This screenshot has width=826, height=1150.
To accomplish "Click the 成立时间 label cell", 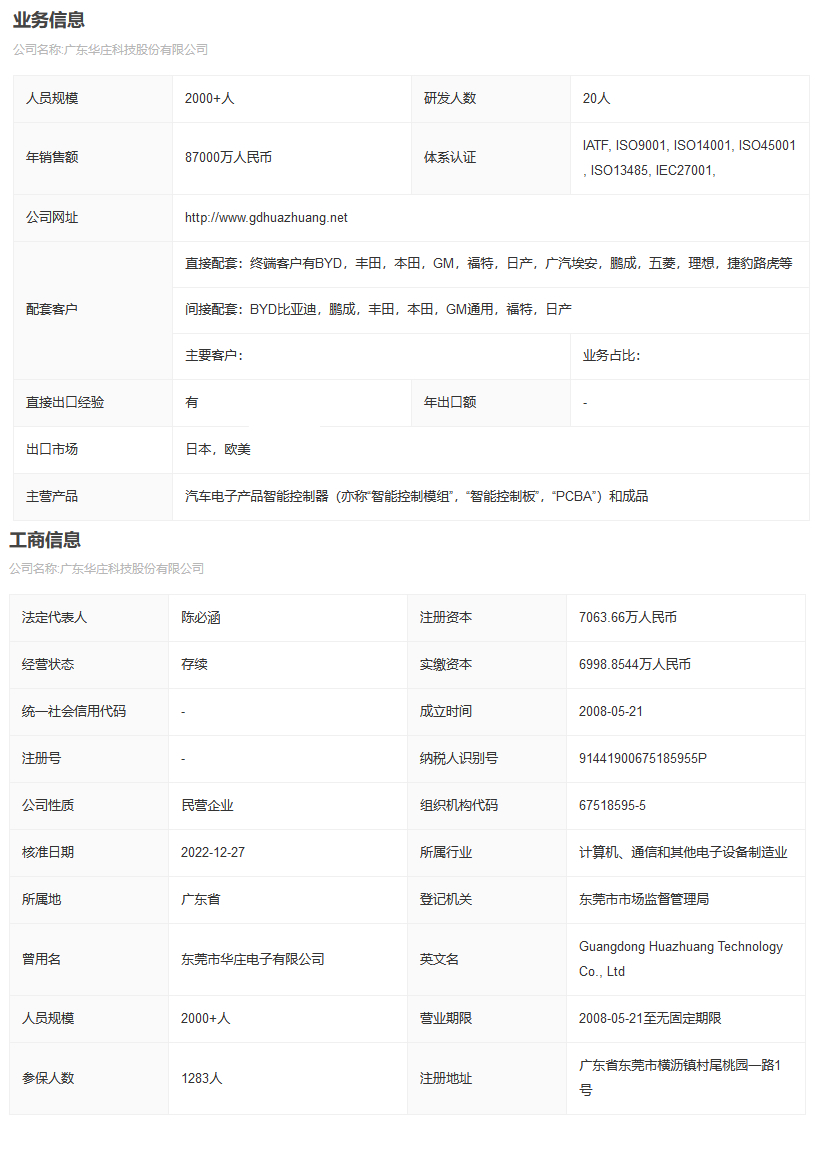I will (487, 711).
